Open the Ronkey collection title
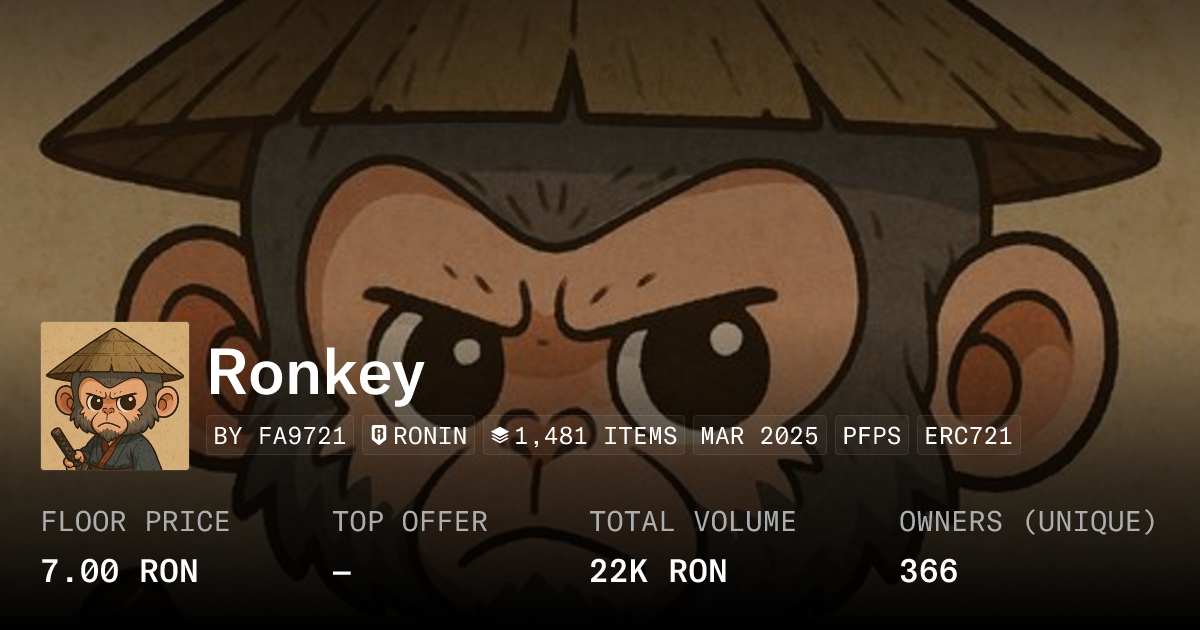The height and width of the screenshot is (630, 1200). [x=316, y=373]
